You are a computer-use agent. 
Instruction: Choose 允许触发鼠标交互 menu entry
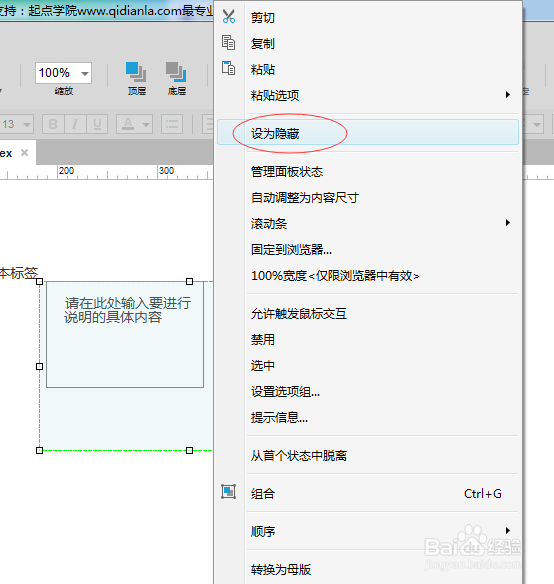point(368,314)
